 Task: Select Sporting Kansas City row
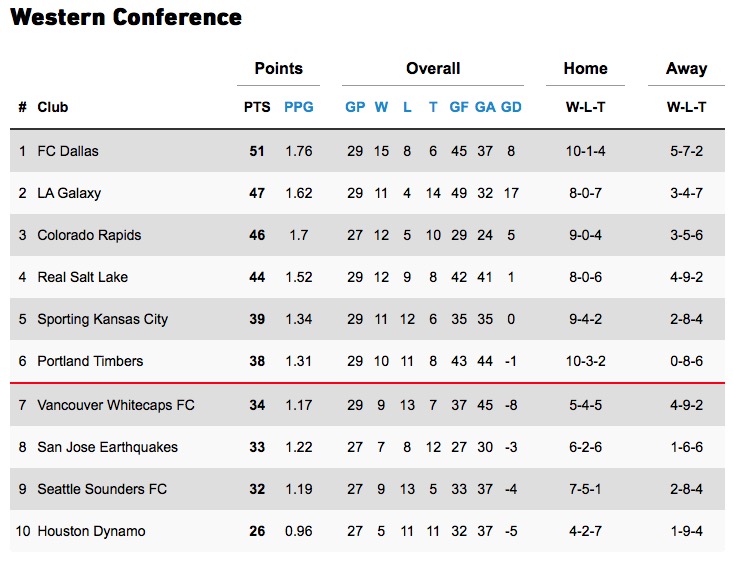[102, 319]
